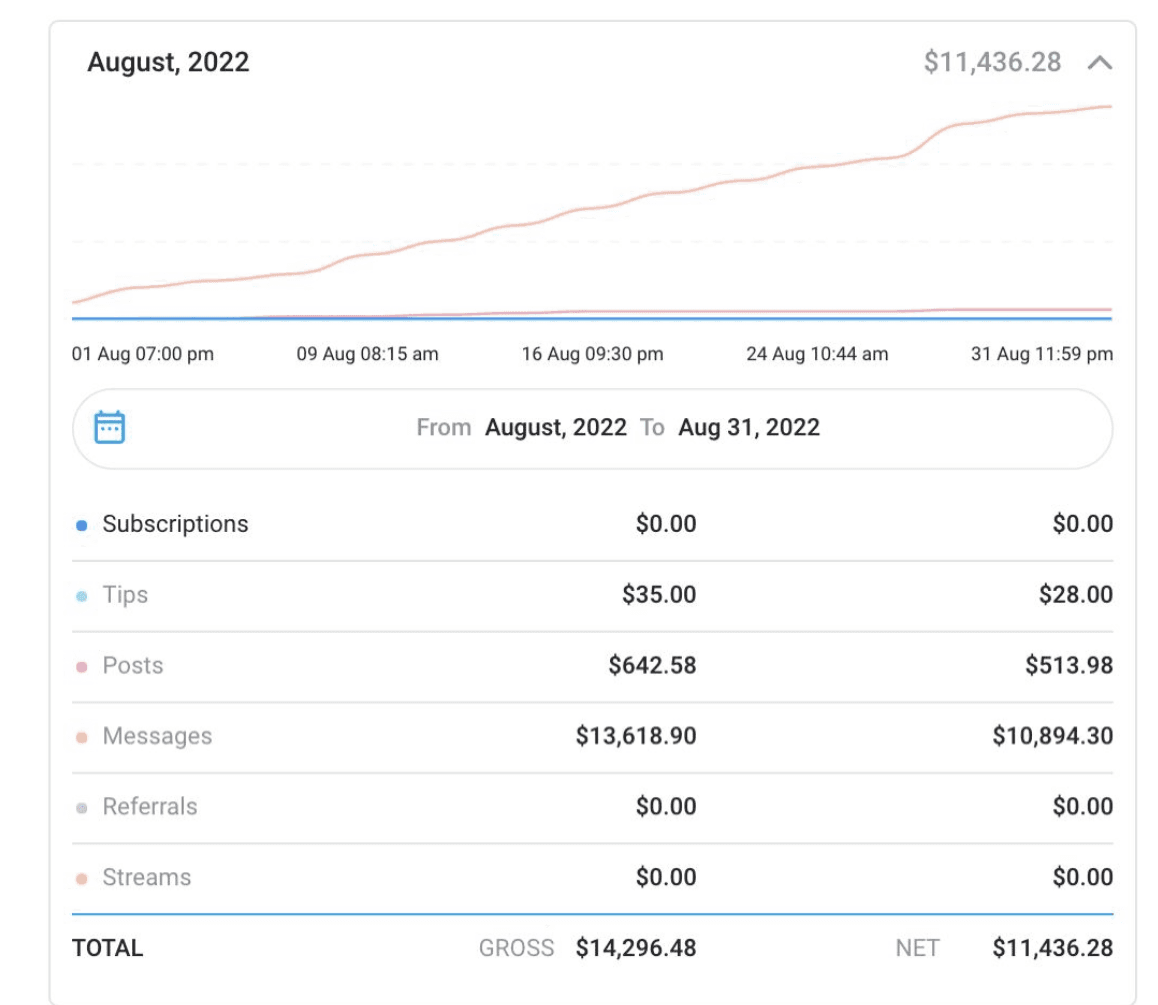Image resolution: width=1158 pixels, height=1005 pixels.
Task: Click the blue Subscriptions legend dot
Action: pos(82,525)
